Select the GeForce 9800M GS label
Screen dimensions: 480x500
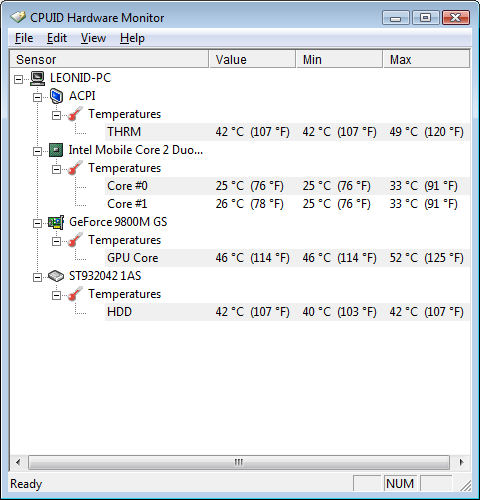point(118,222)
